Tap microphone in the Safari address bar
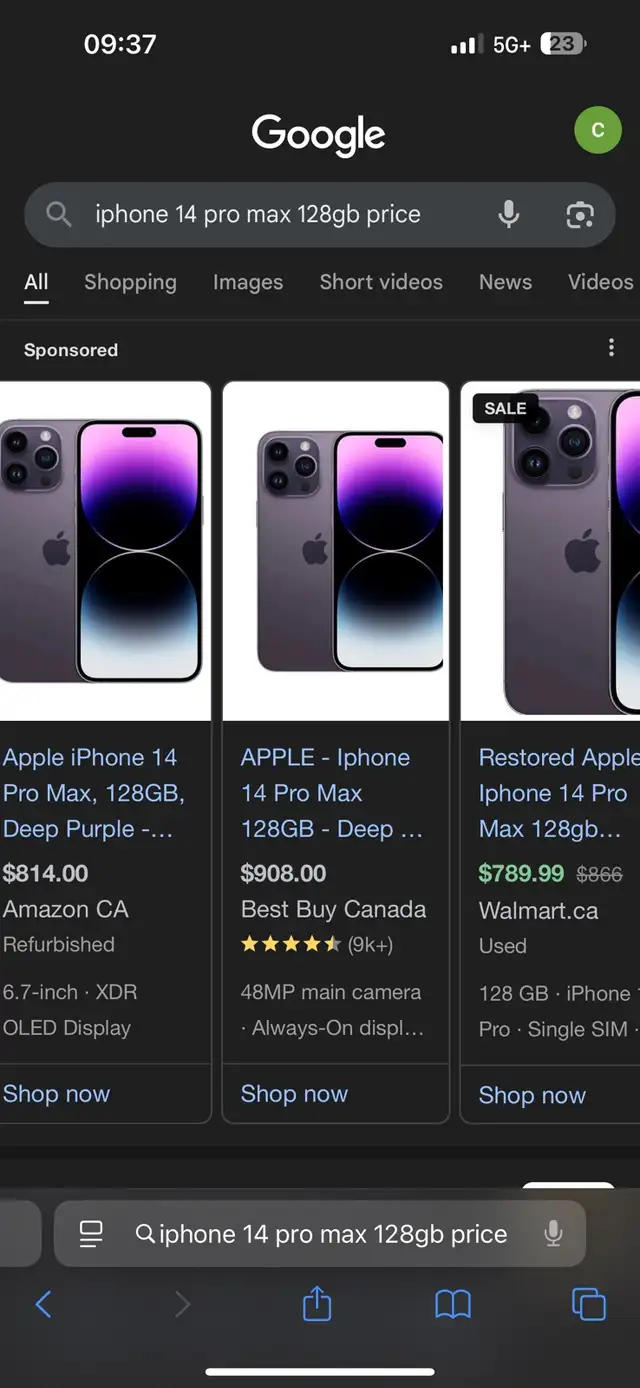 point(553,1234)
